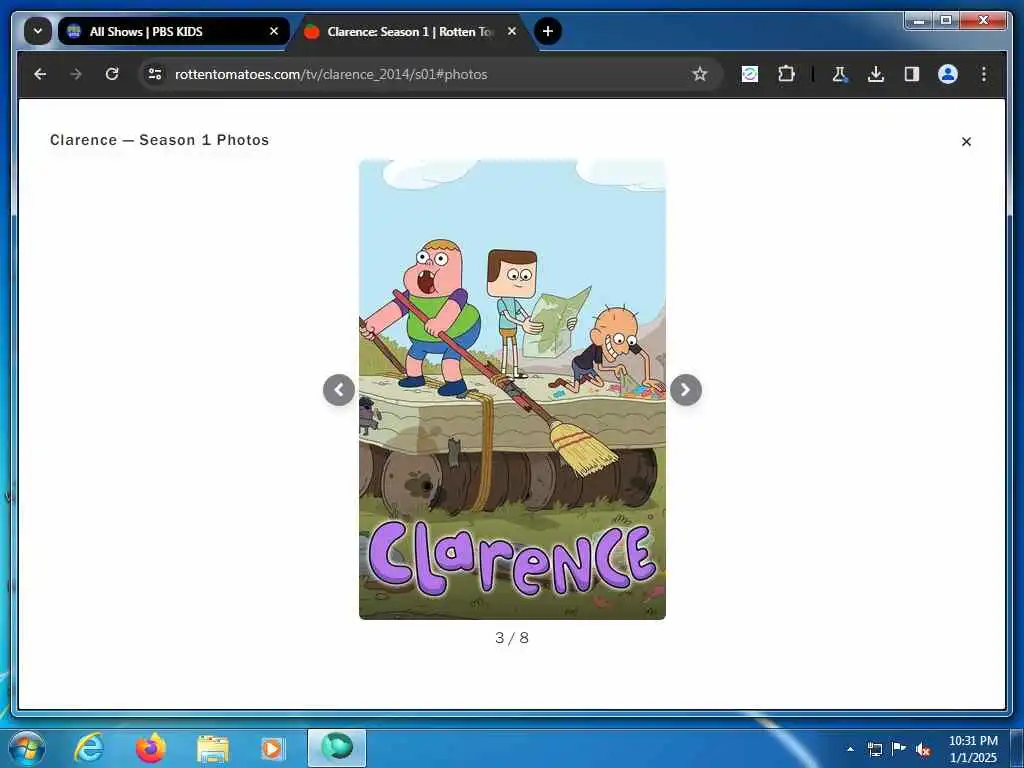Reload the Rotten Tomatoes page

(x=112, y=74)
